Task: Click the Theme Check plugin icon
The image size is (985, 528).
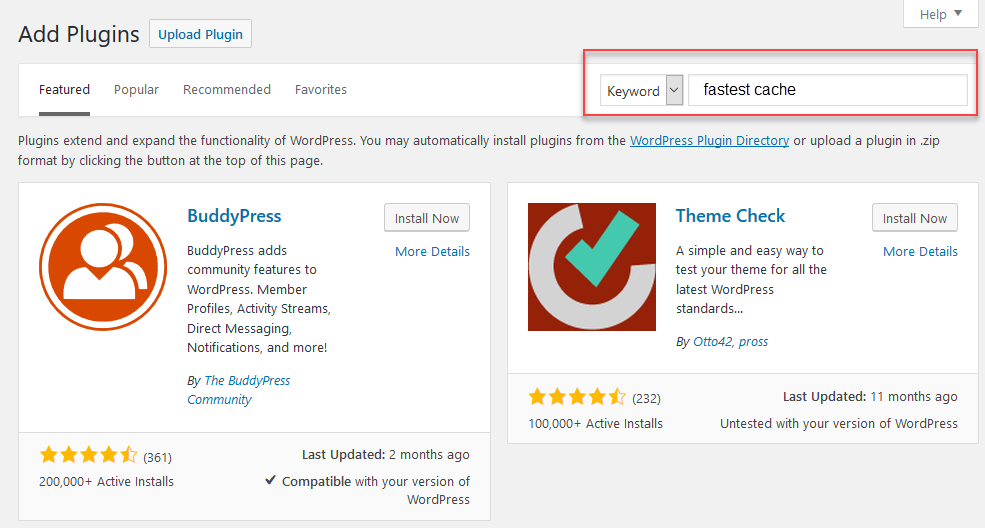Action: point(592,267)
